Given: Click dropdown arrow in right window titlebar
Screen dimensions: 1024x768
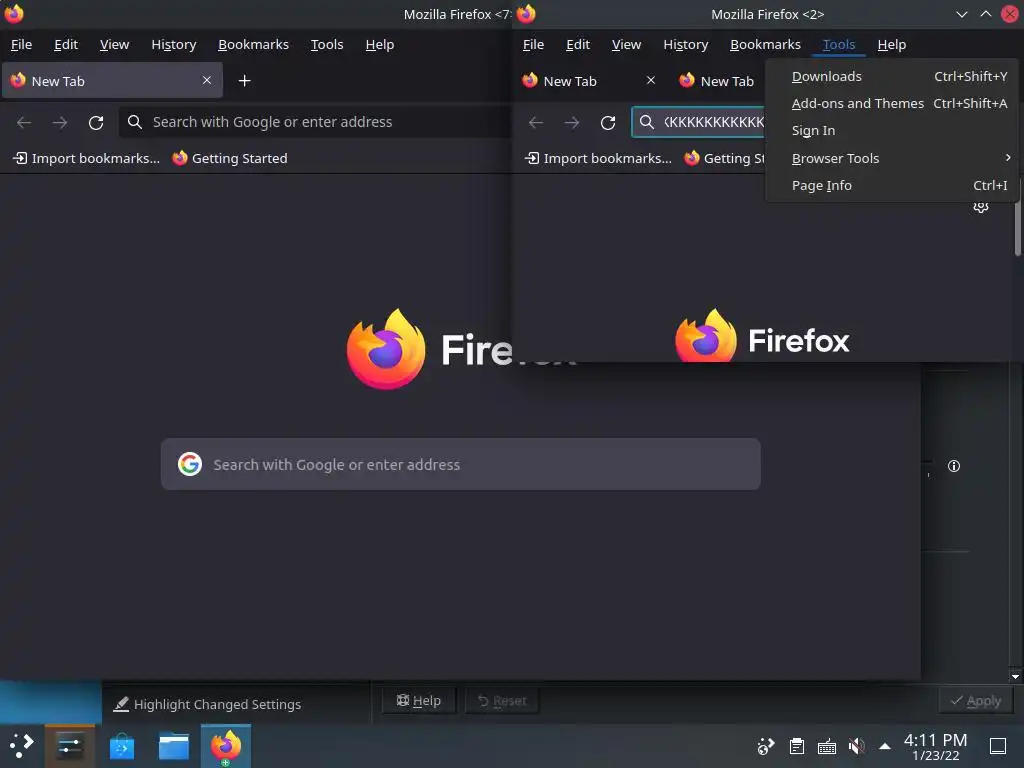Looking at the screenshot, I should (x=962, y=14).
